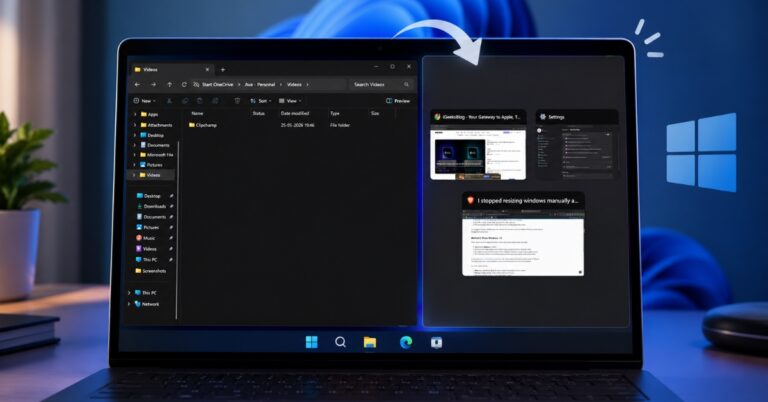The height and width of the screenshot is (402, 768).
Task: Select the Microsoft File folder in the tree
Action: (157, 155)
